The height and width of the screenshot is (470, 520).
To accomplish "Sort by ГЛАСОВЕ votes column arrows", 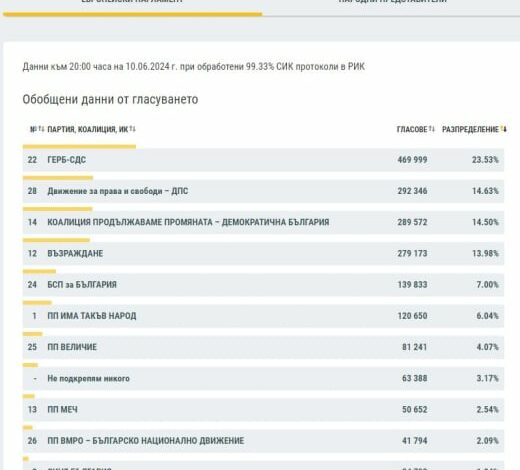I will tap(432, 129).
